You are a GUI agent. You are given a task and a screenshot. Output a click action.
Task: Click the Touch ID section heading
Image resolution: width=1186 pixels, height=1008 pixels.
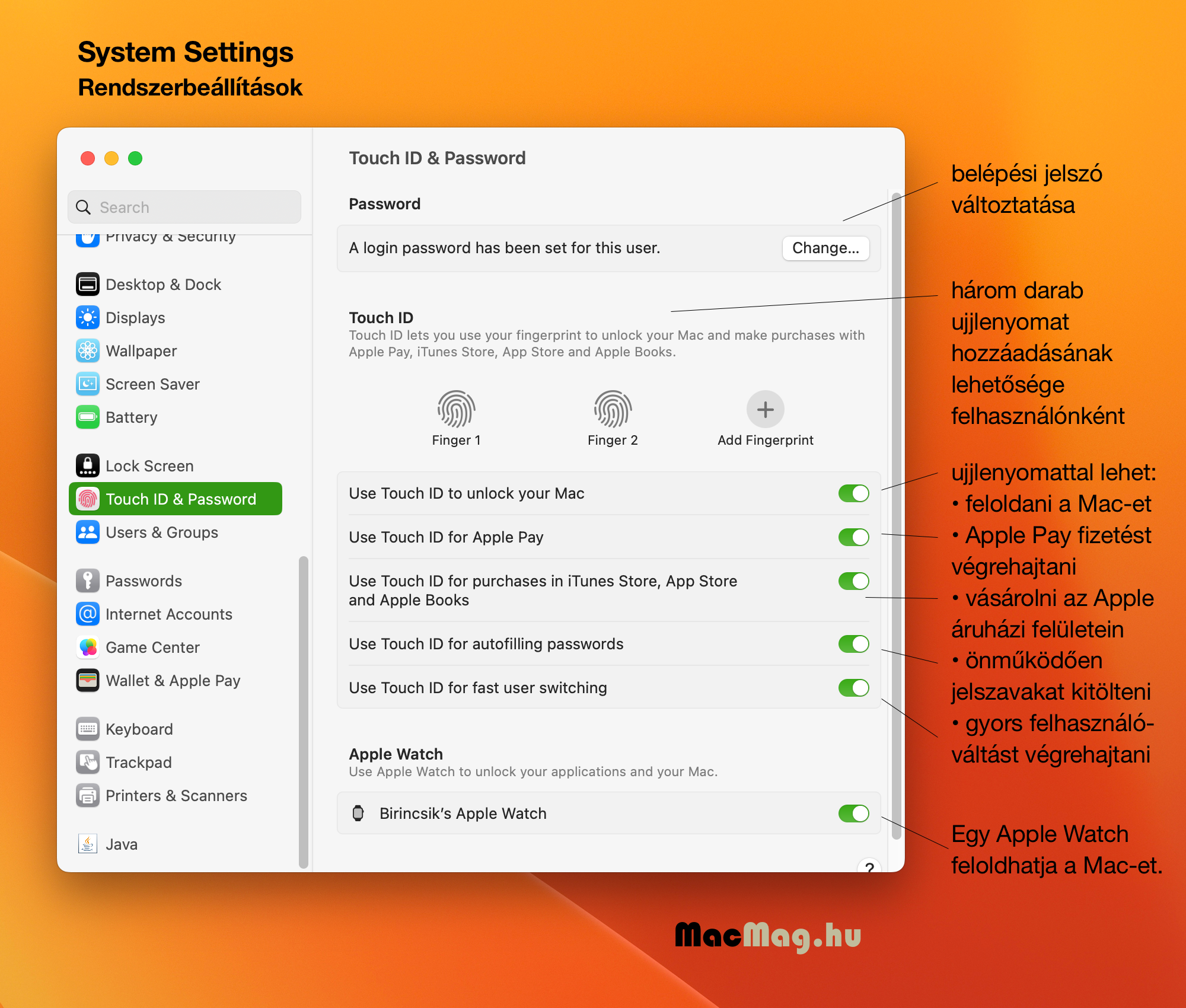coord(381,318)
